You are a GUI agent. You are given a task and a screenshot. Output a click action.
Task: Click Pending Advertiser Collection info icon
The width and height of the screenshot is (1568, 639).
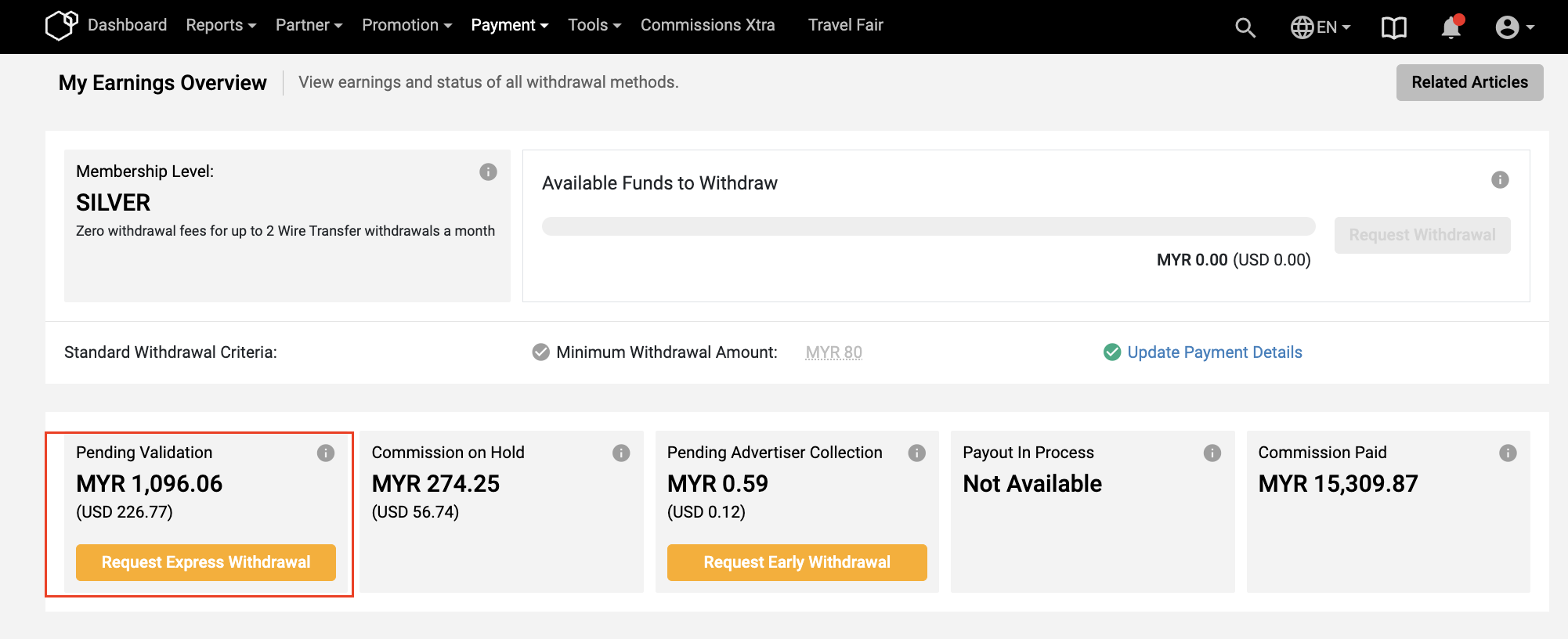pos(917,453)
